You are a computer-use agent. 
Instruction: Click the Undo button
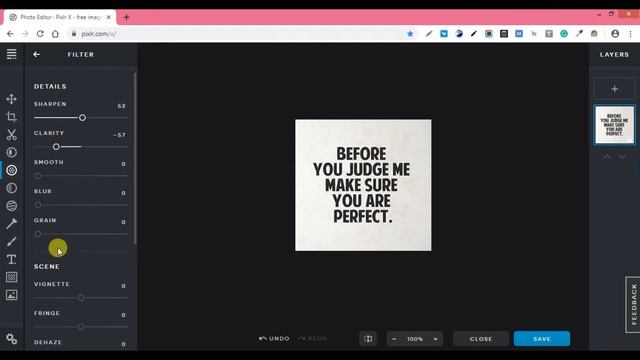click(x=274, y=339)
